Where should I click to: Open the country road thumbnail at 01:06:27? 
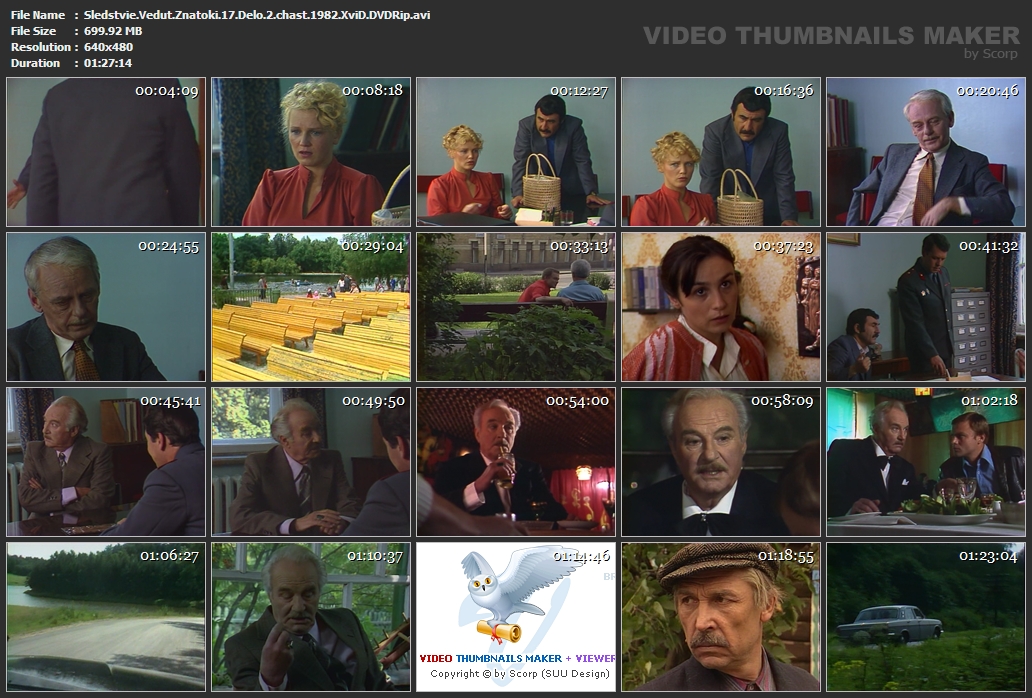(105, 617)
